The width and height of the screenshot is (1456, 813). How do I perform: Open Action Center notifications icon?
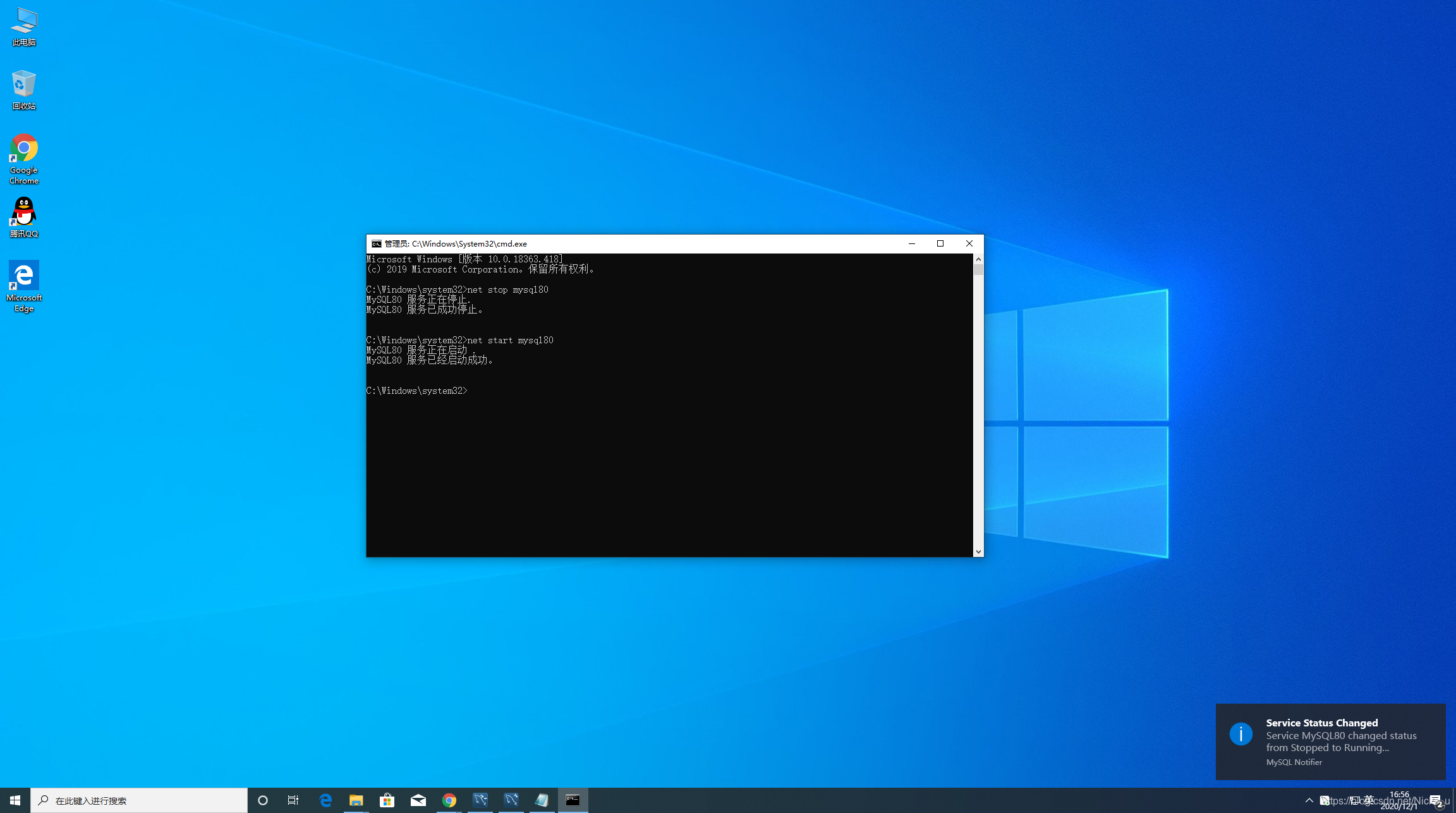click(1435, 800)
